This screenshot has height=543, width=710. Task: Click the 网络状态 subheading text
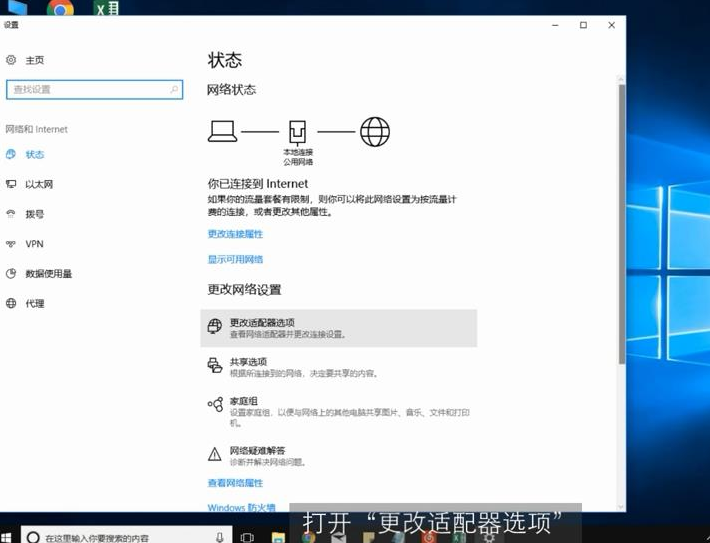(231, 90)
